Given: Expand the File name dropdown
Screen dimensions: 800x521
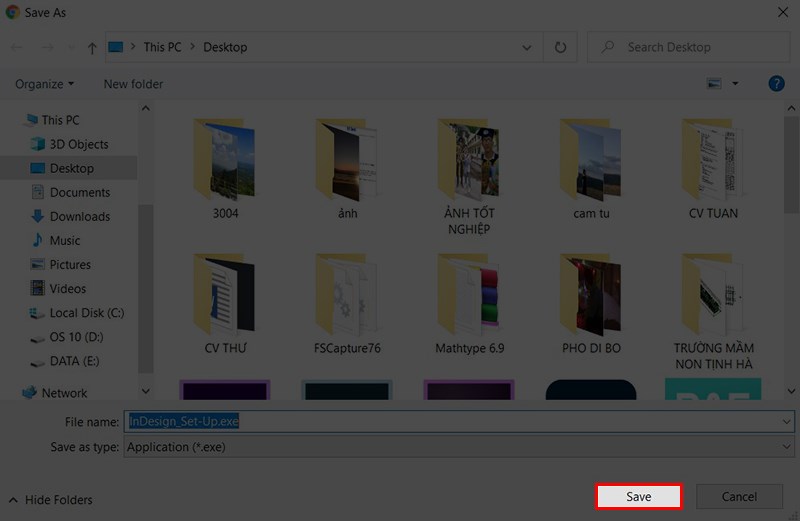Looking at the screenshot, I should [786, 422].
